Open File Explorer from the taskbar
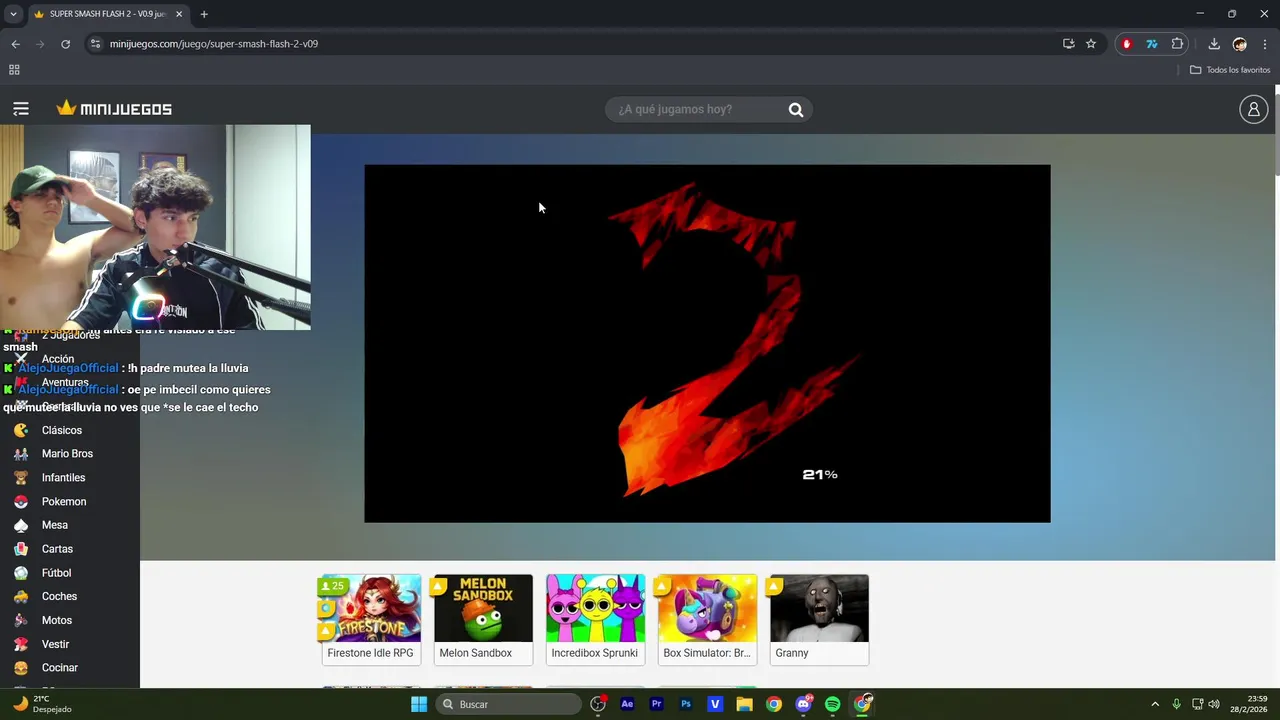 tap(744, 704)
